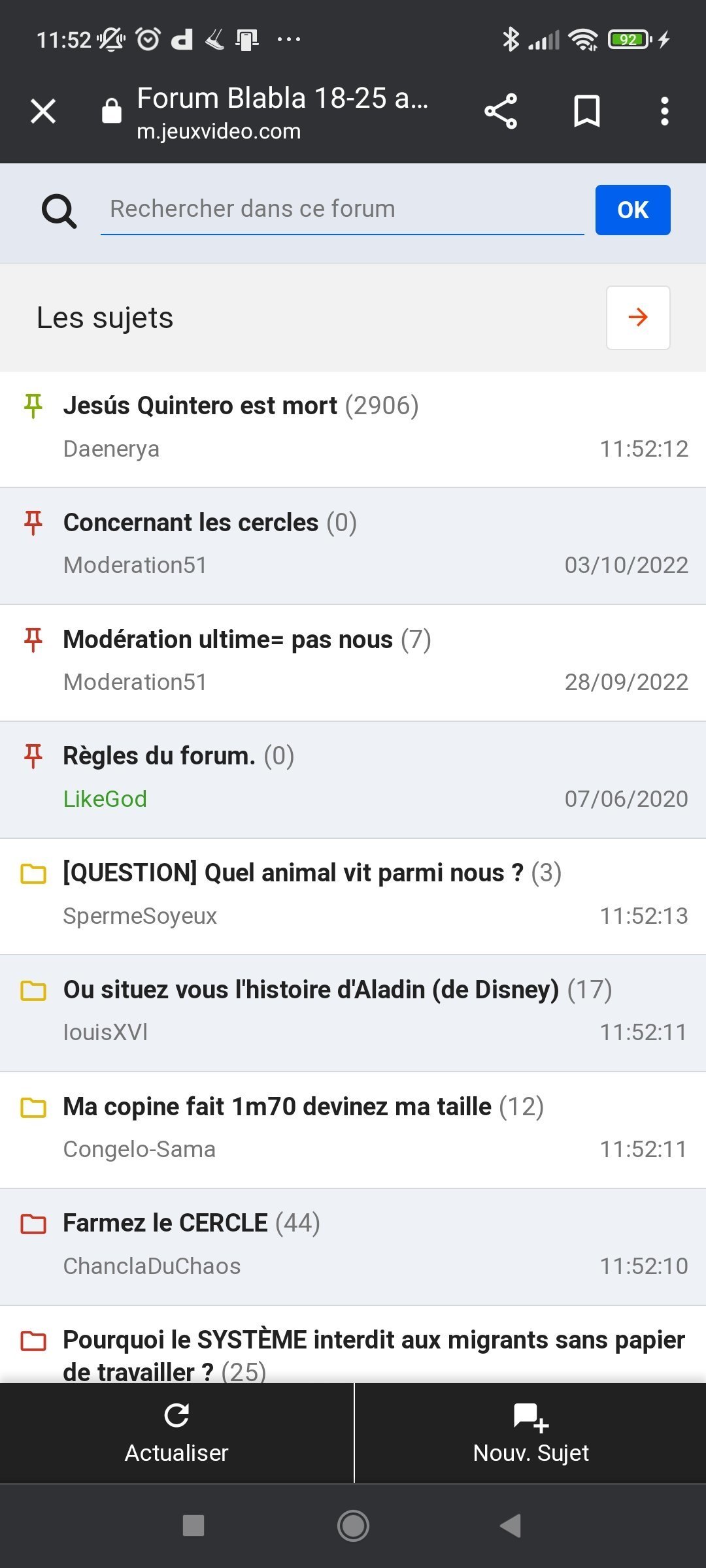Focus the 'Rechercher dans ce forum' field

341,210
